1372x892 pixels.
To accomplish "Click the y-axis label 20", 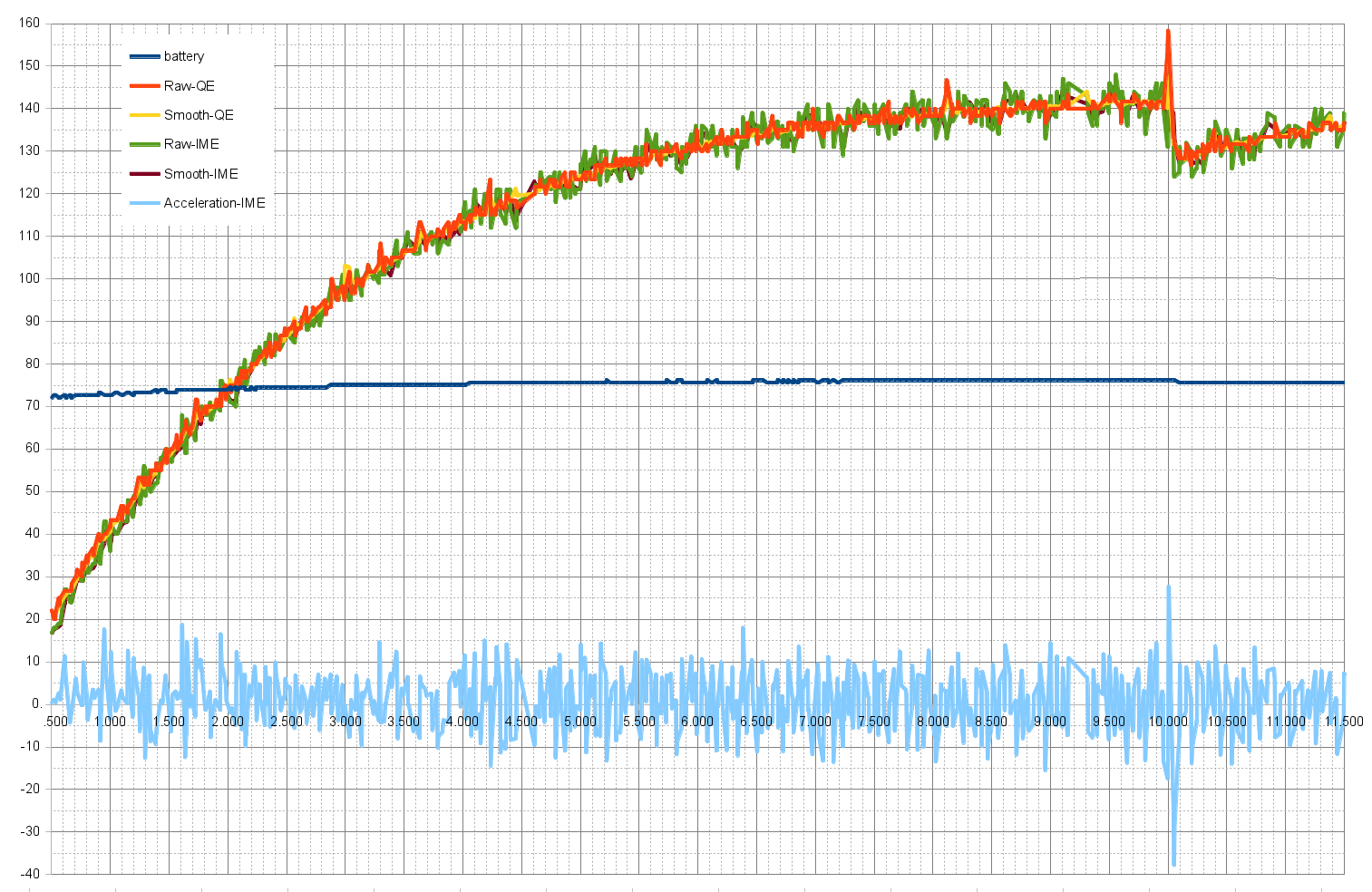I will click(33, 618).
